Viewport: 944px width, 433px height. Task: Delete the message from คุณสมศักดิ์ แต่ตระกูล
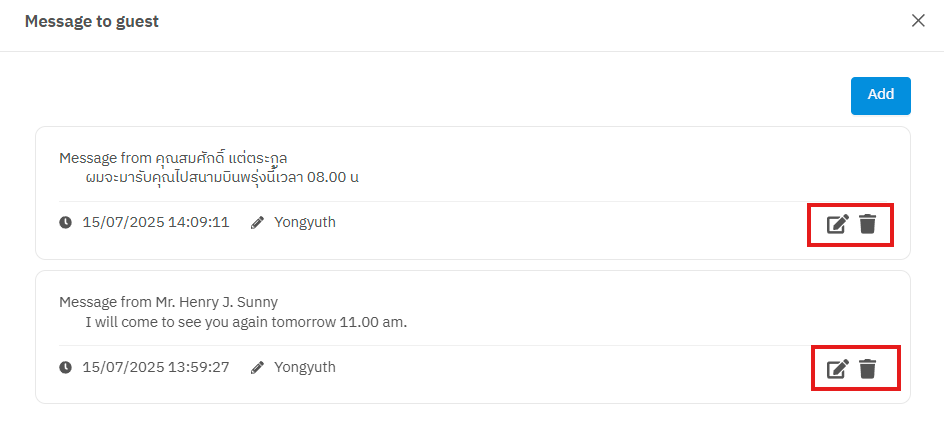click(x=867, y=224)
